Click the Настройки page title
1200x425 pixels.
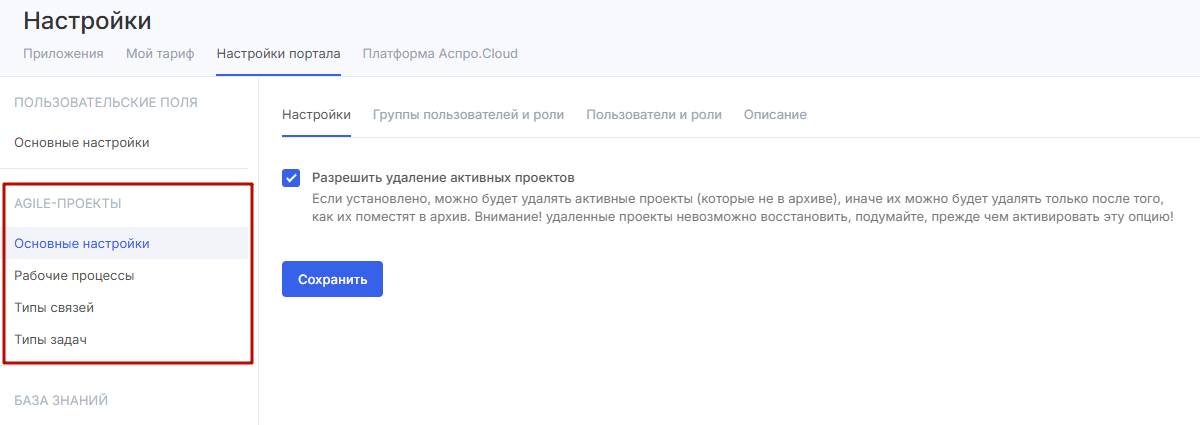click(x=87, y=20)
